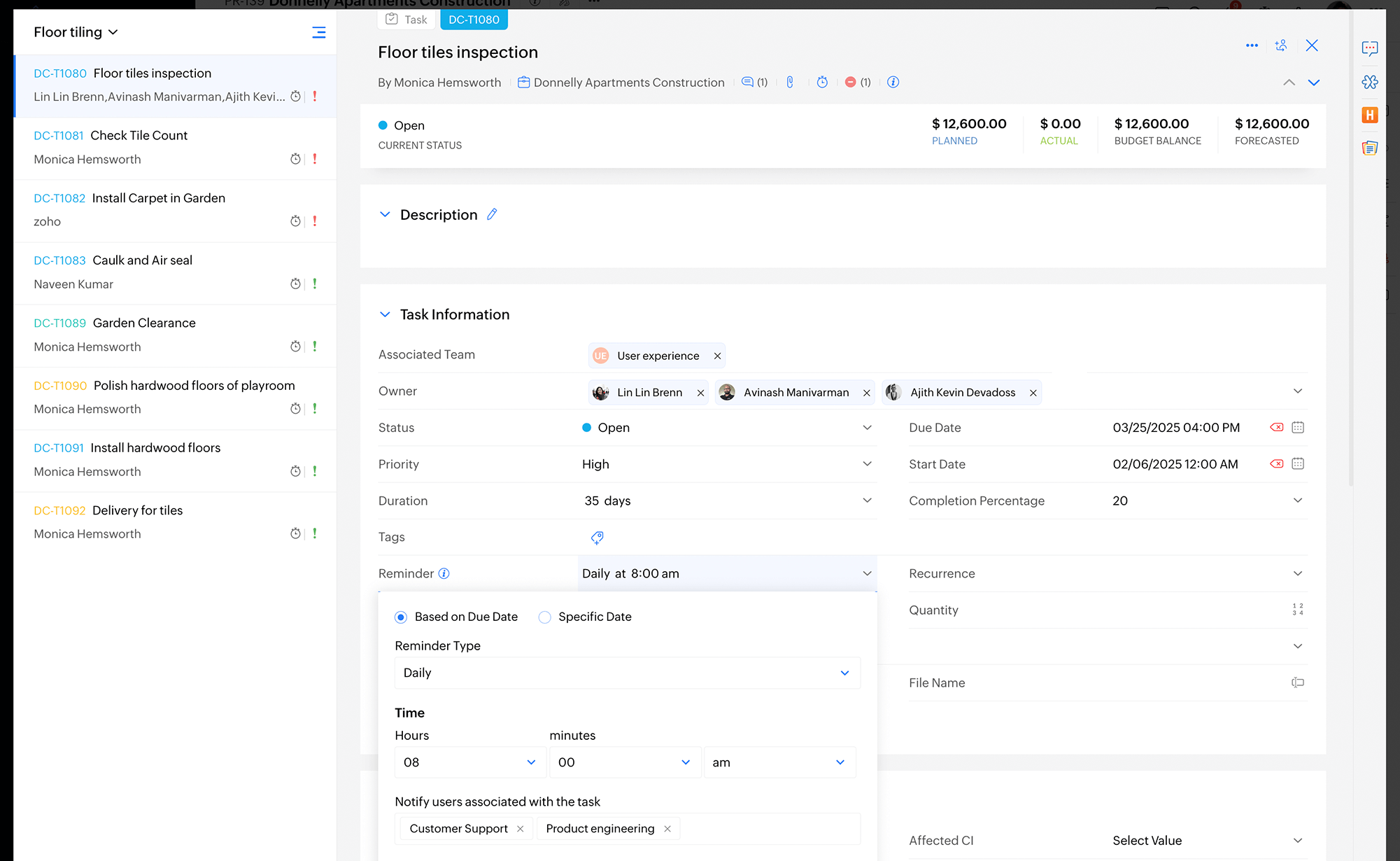Click the tag icon in the Tags row
The width and height of the screenshot is (1400, 861).
pos(597,538)
